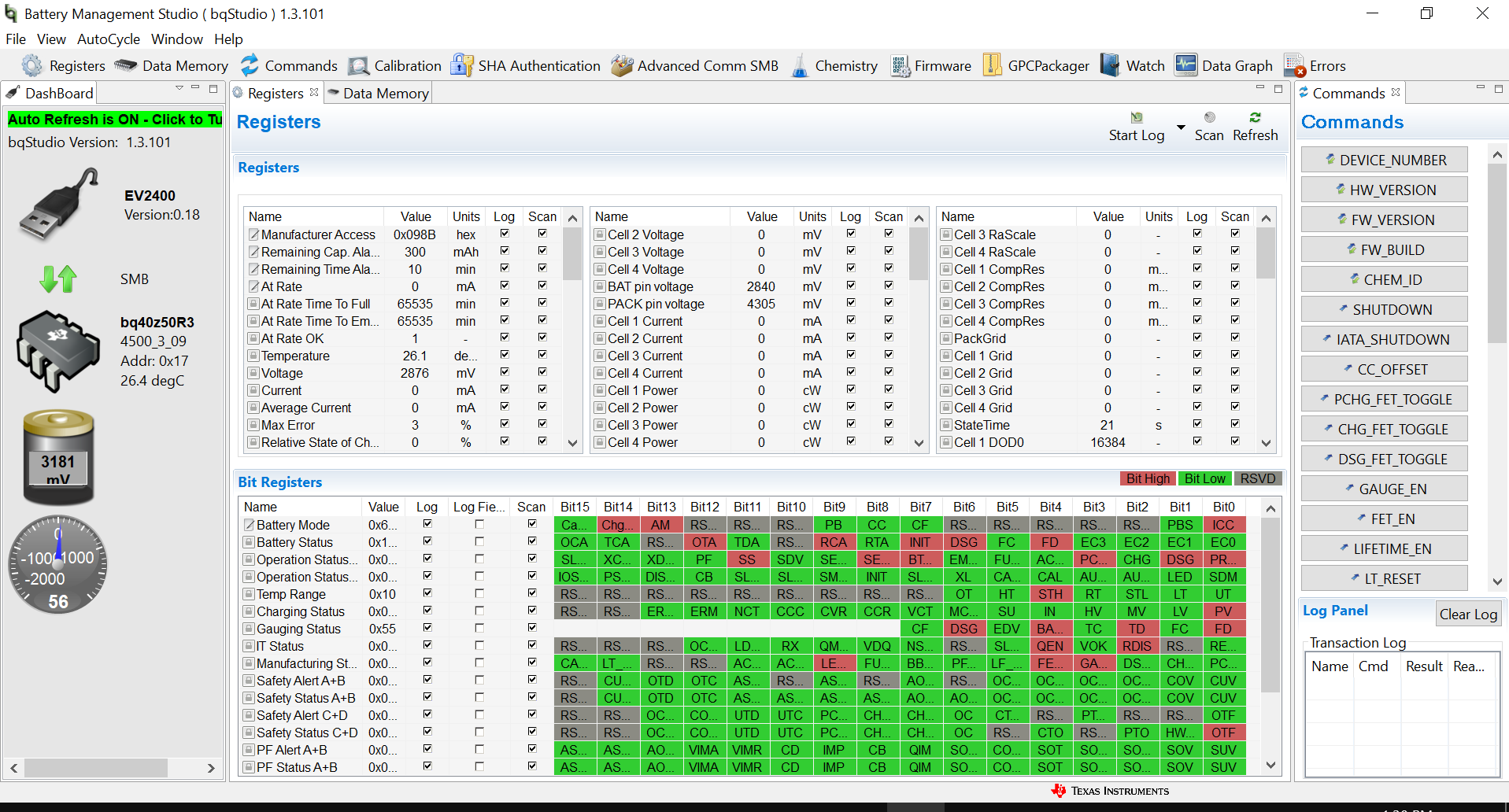Screen dimensions: 1509x812
Task: Open the Window menu
Action: [177, 39]
